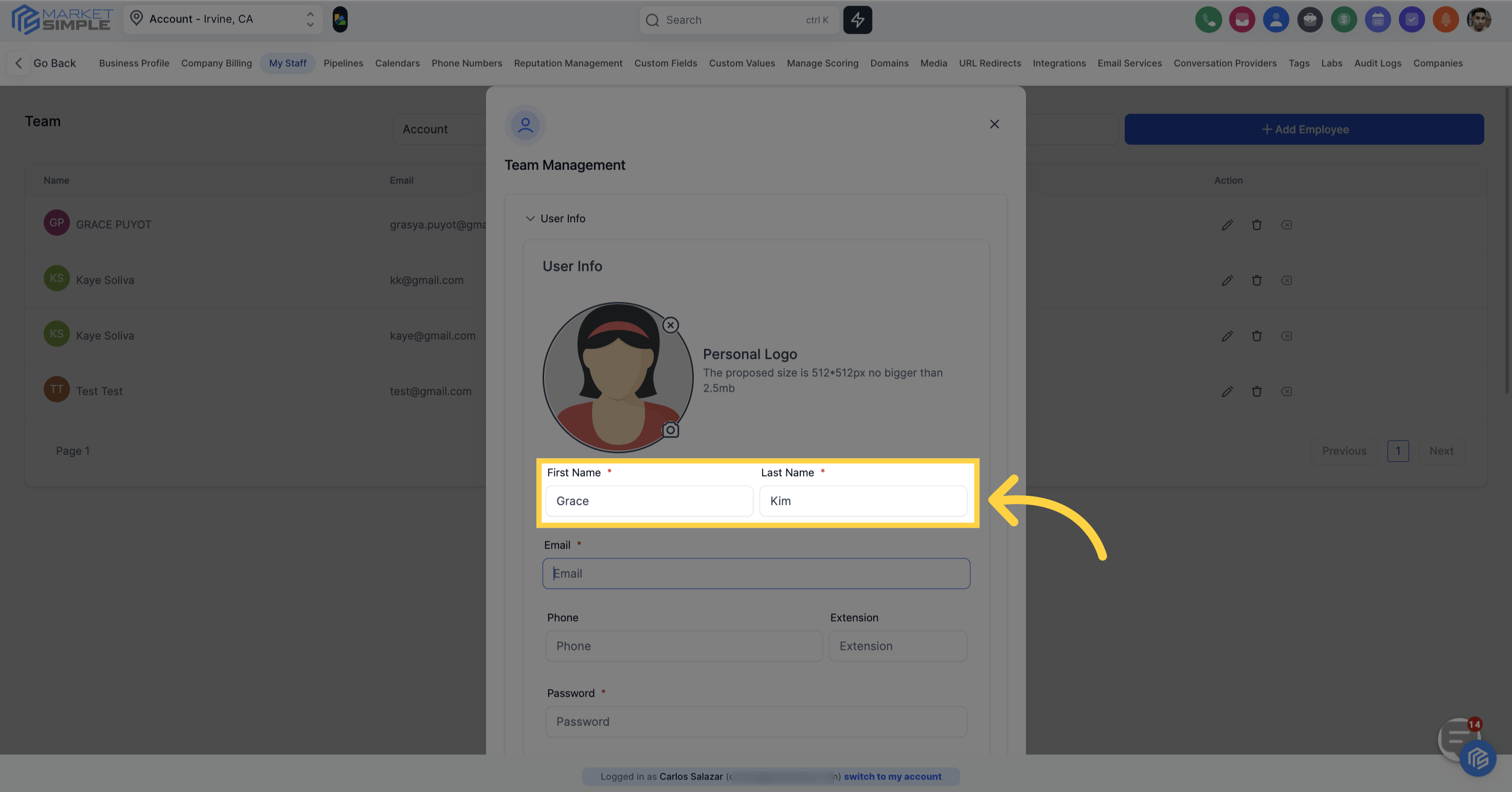Collapse the User Info section
Viewport: 1512px width, 792px height.
531,218
